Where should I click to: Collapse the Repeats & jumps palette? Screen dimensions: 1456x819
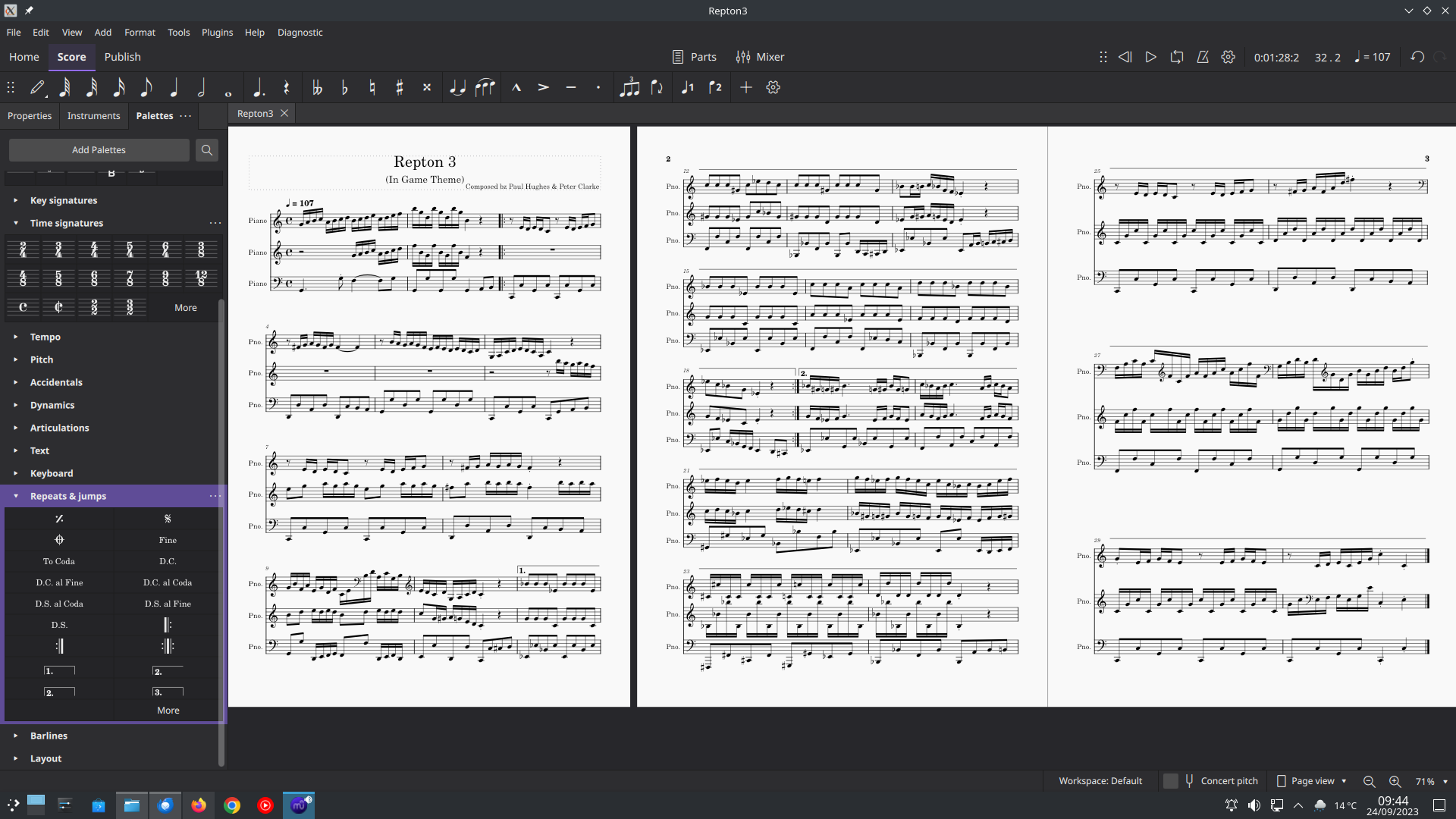(x=16, y=496)
